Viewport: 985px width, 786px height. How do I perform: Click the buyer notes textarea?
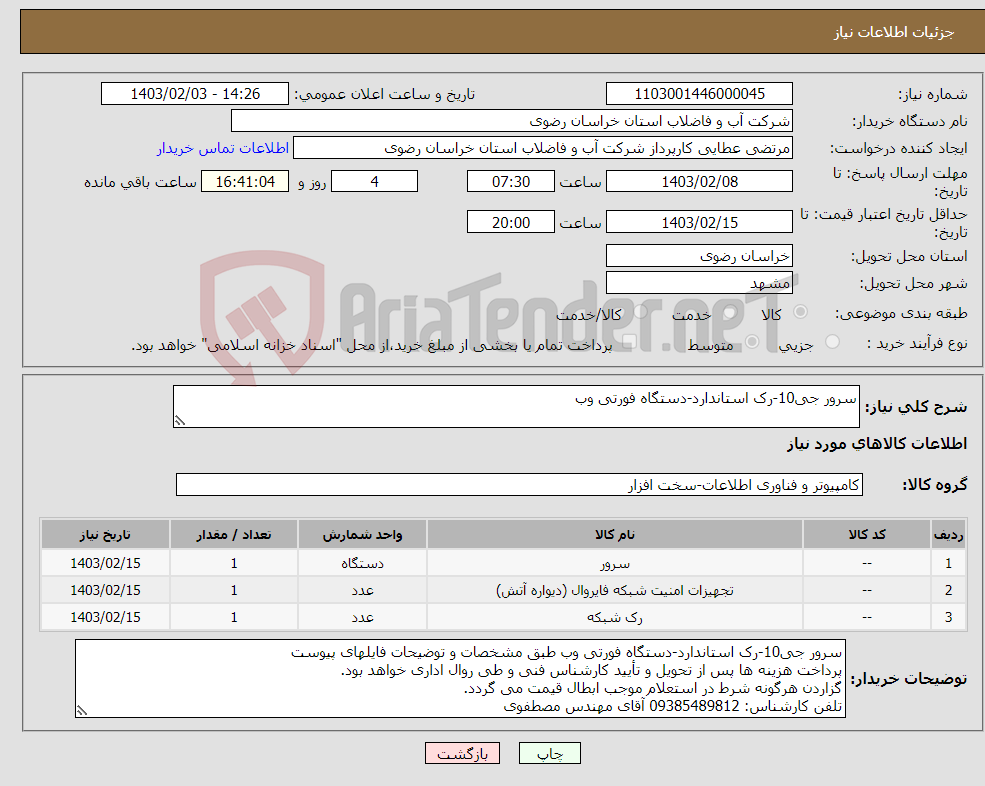click(x=460, y=679)
